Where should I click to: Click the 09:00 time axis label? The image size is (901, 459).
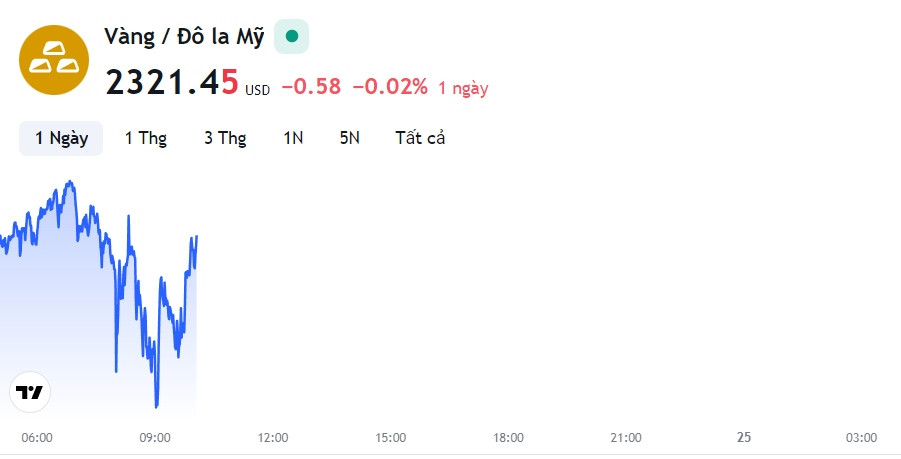click(155, 437)
